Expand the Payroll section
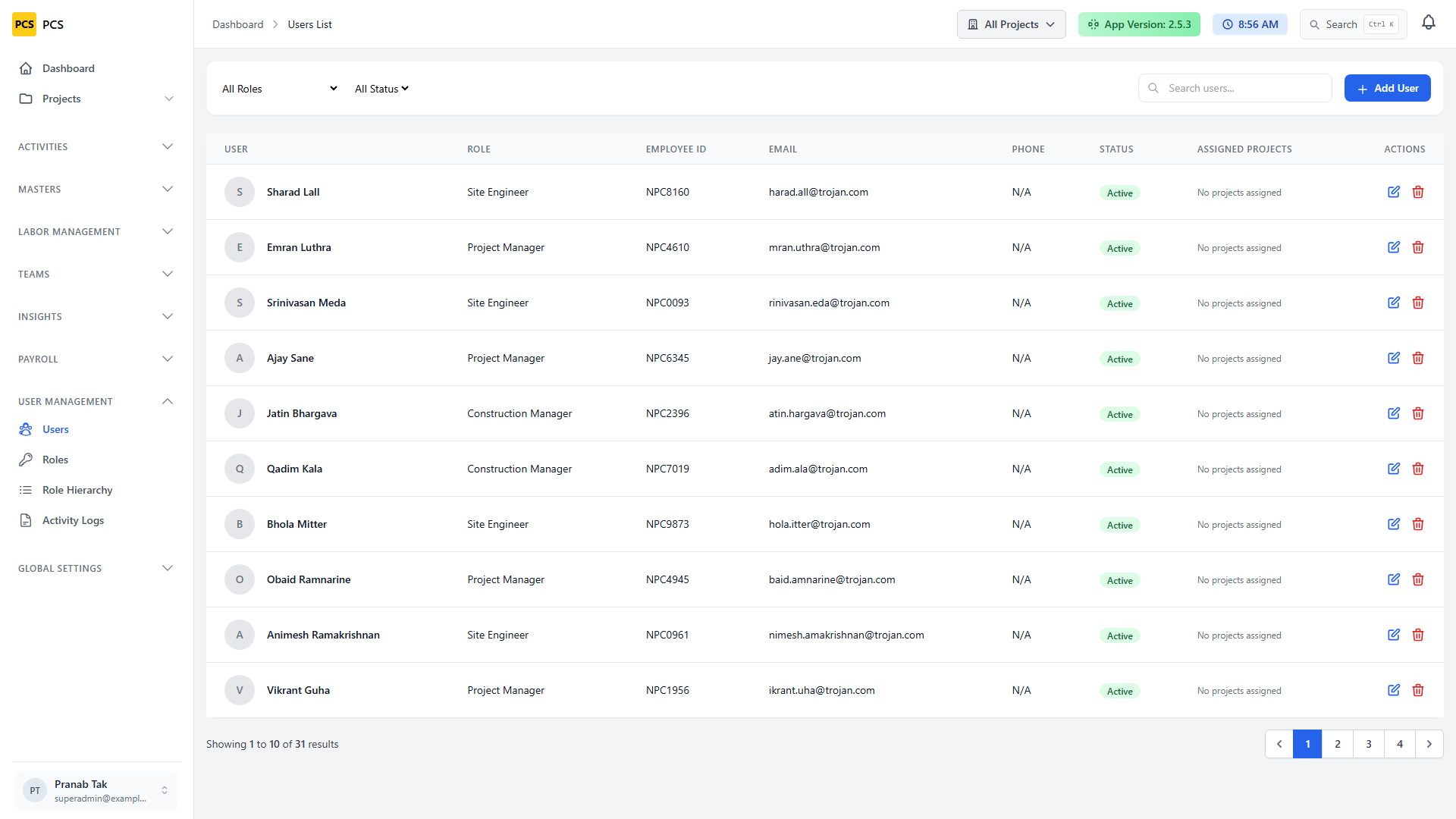1456x819 pixels. coord(96,359)
